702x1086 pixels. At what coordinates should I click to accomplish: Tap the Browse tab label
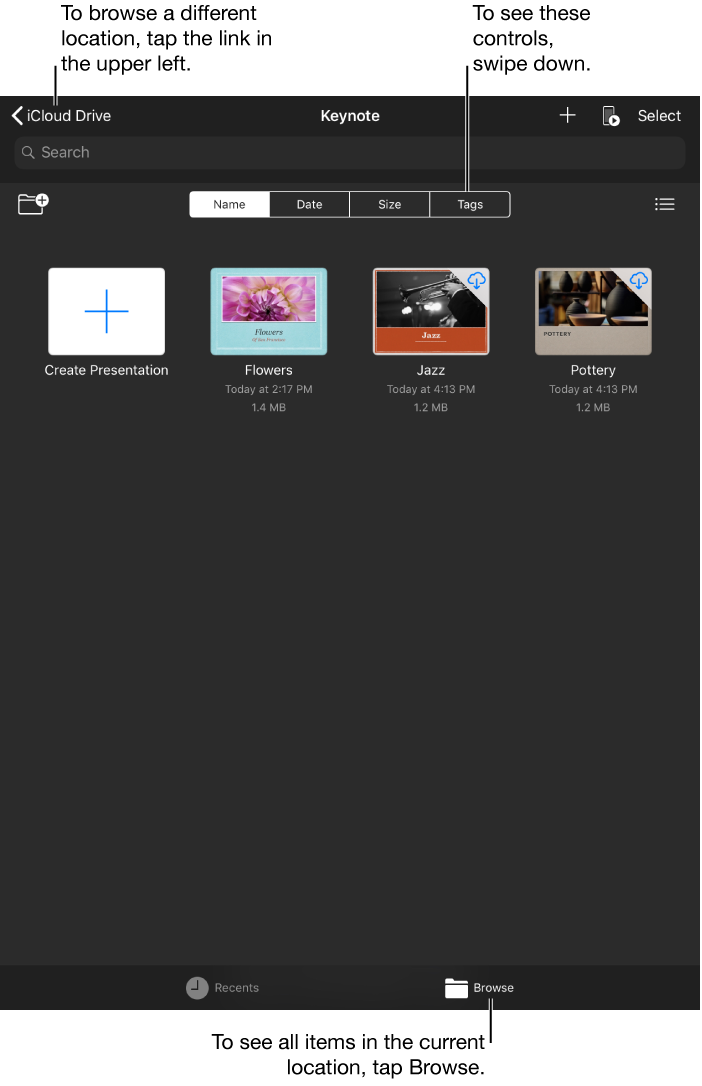494,988
